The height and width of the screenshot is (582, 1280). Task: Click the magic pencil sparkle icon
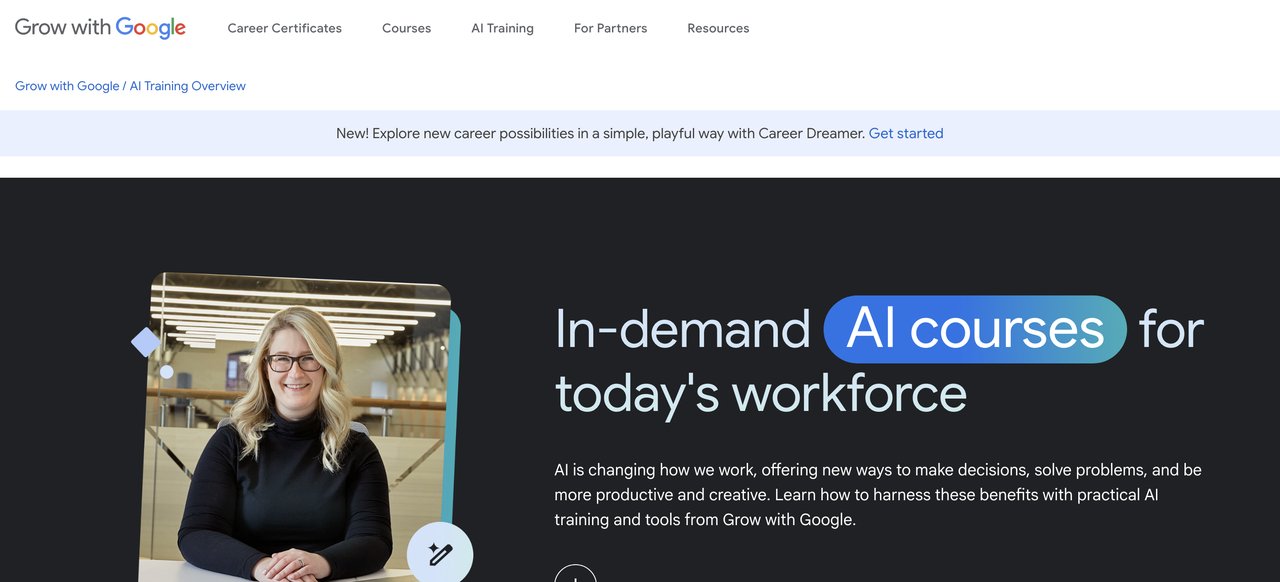point(440,554)
